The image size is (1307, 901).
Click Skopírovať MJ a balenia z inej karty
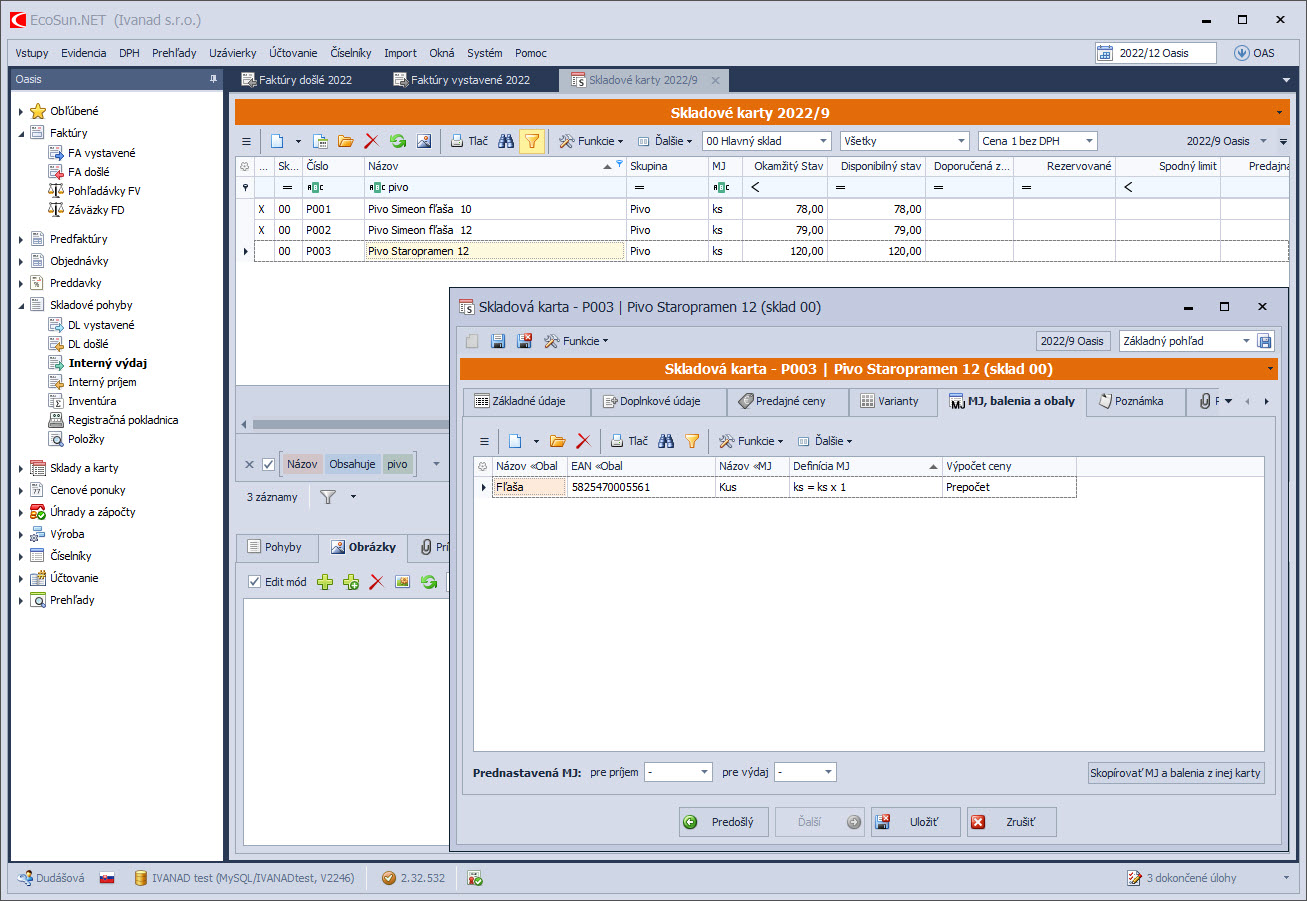click(1176, 773)
